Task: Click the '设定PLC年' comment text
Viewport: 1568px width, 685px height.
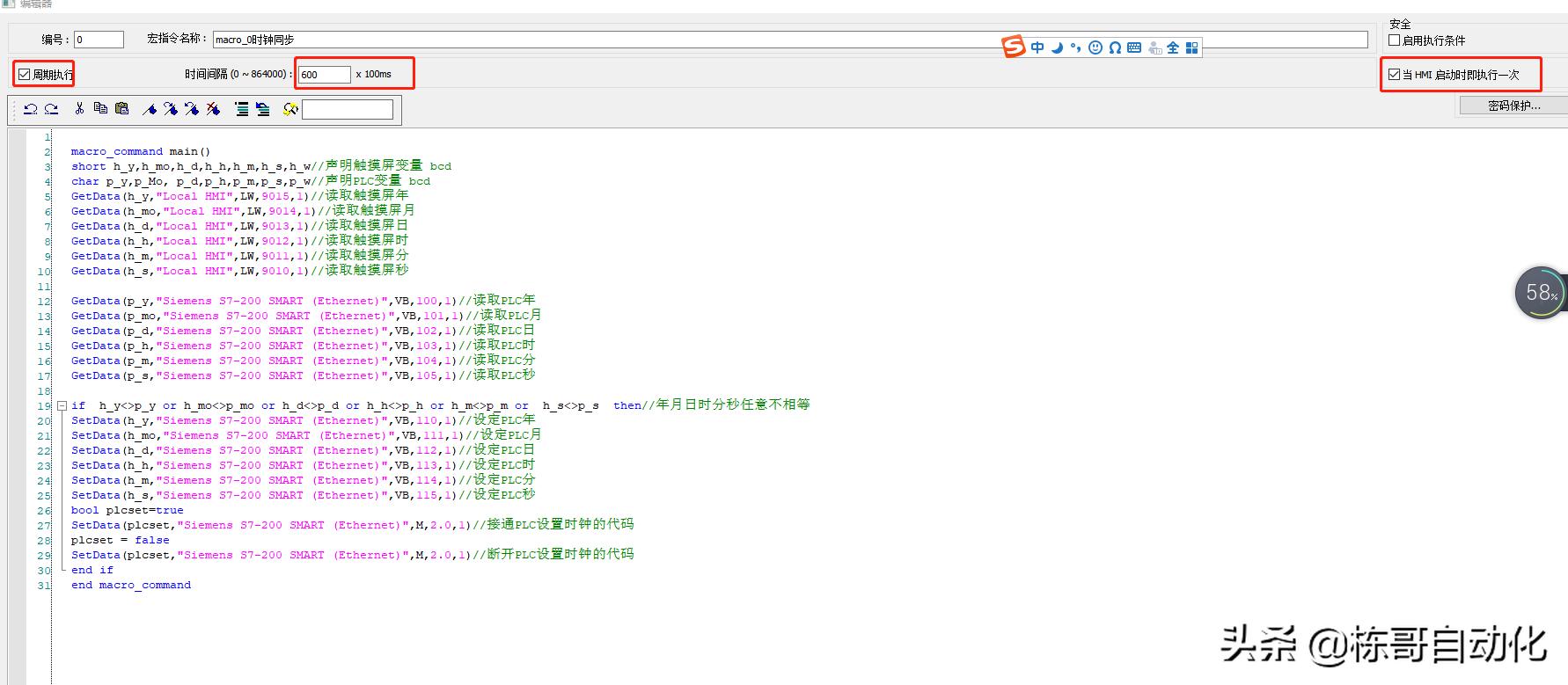Action: 503,419
